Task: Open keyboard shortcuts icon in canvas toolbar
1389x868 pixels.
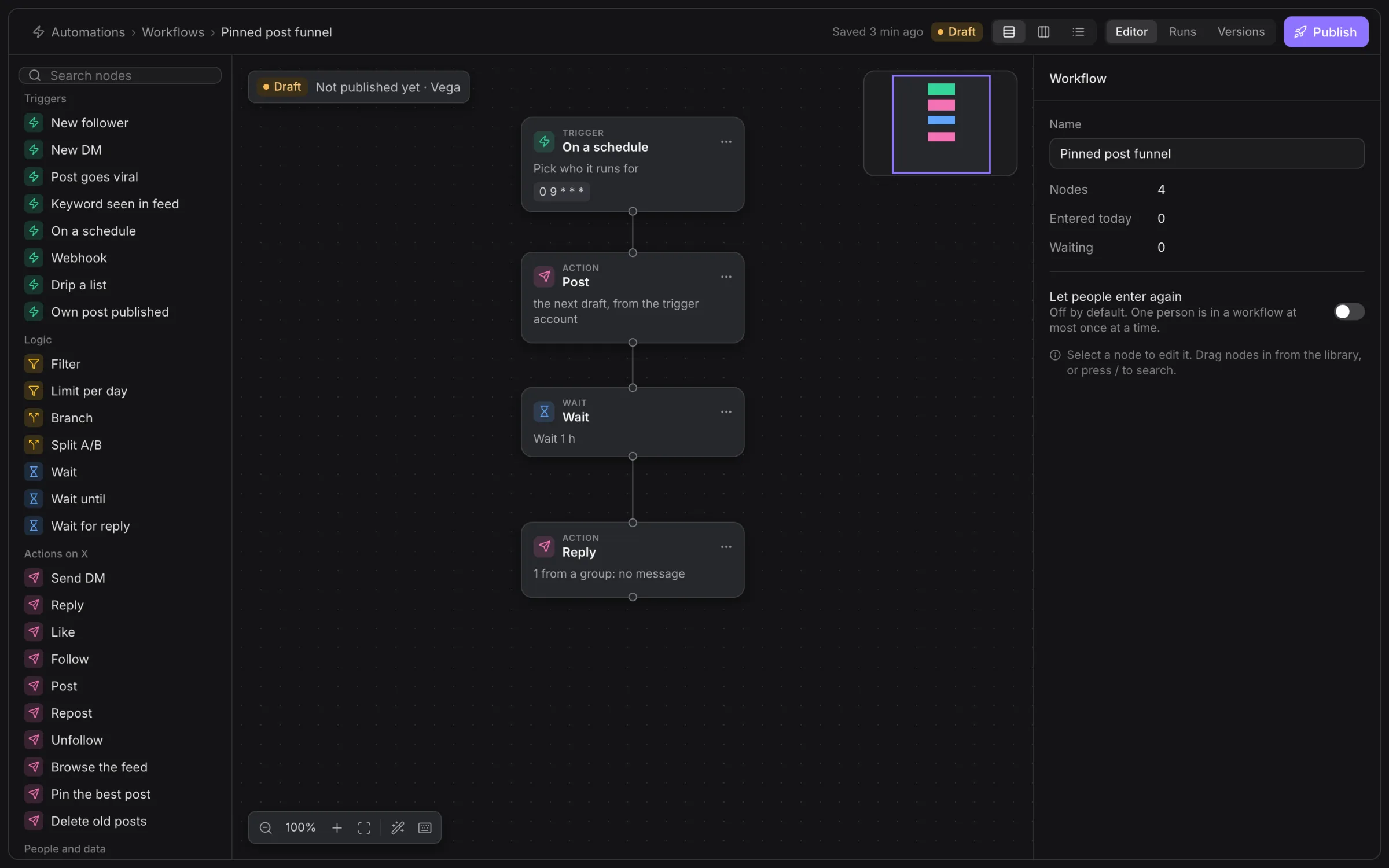Action: click(425, 827)
